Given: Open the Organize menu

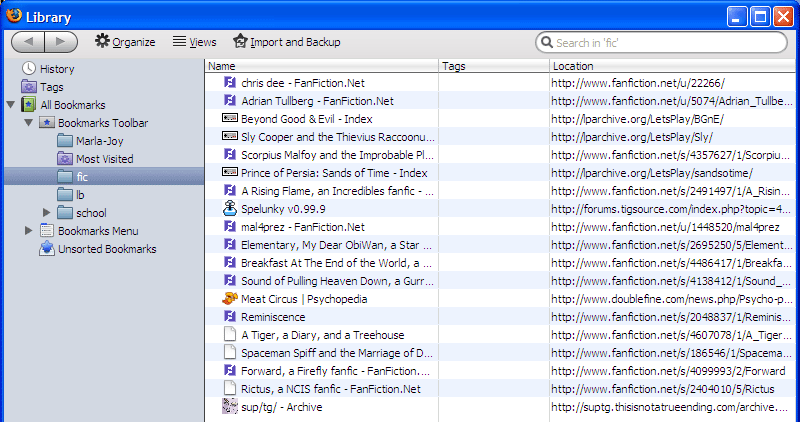Looking at the screenshot, I should (125, 42).
